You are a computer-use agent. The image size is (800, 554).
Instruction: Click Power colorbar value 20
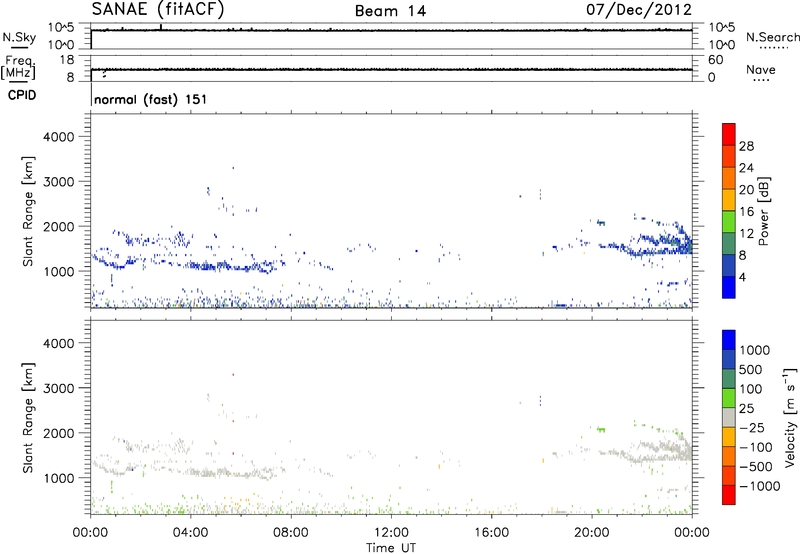pyautogui.click(x=746, y=190)
